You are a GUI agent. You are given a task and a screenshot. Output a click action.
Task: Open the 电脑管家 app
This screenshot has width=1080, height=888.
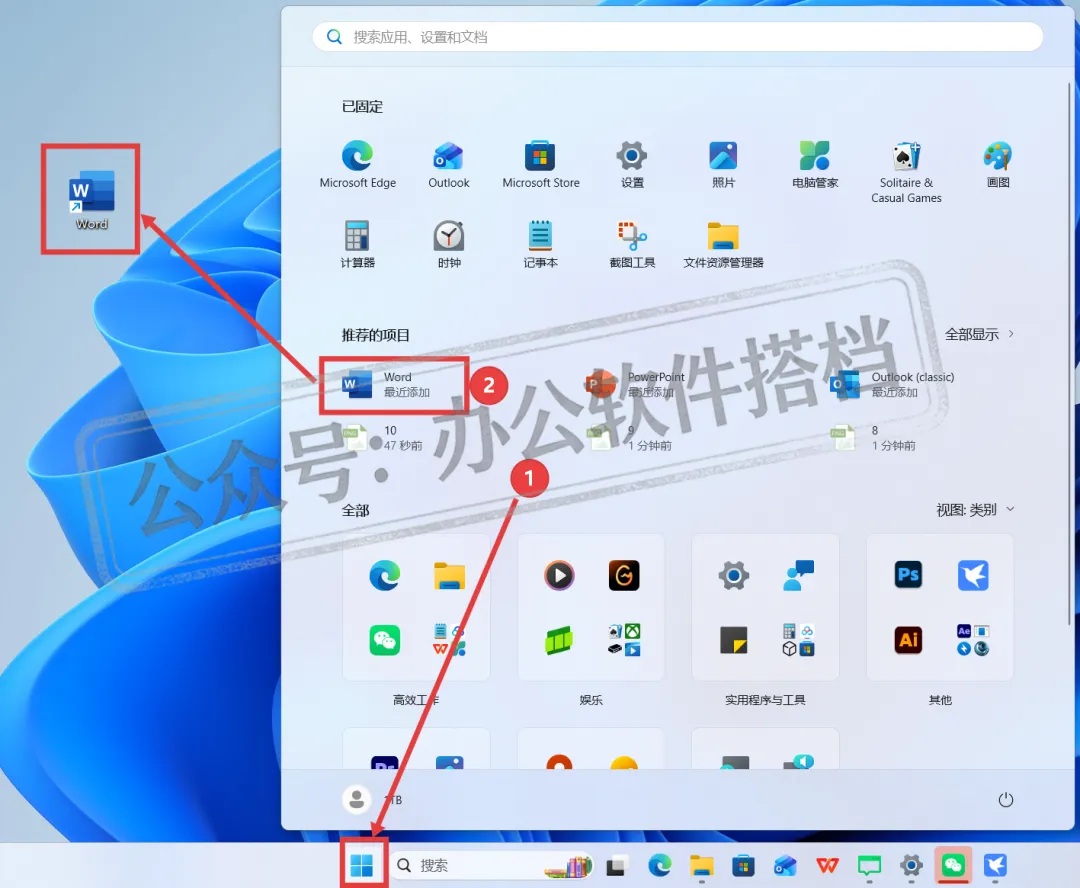point(815,164)
